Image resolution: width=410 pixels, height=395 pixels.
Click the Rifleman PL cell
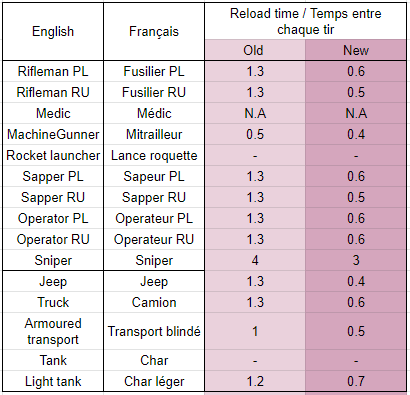(x=53, y=71)
